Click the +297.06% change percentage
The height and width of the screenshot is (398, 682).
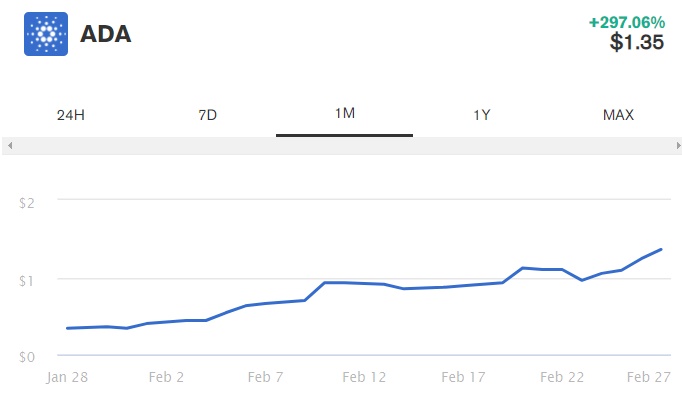pos(627,22)
